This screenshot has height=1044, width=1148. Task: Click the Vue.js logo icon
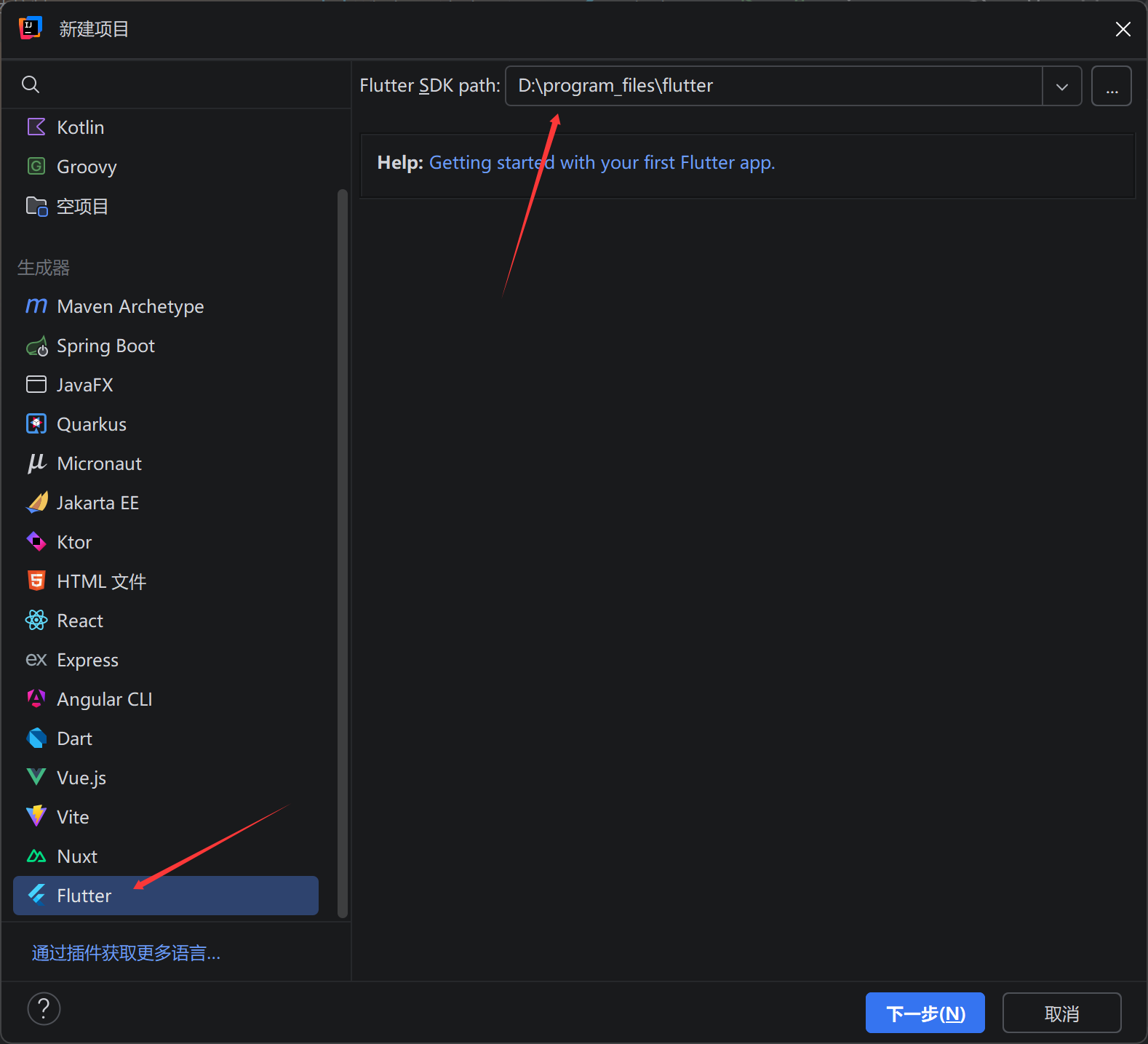[36, 778]
